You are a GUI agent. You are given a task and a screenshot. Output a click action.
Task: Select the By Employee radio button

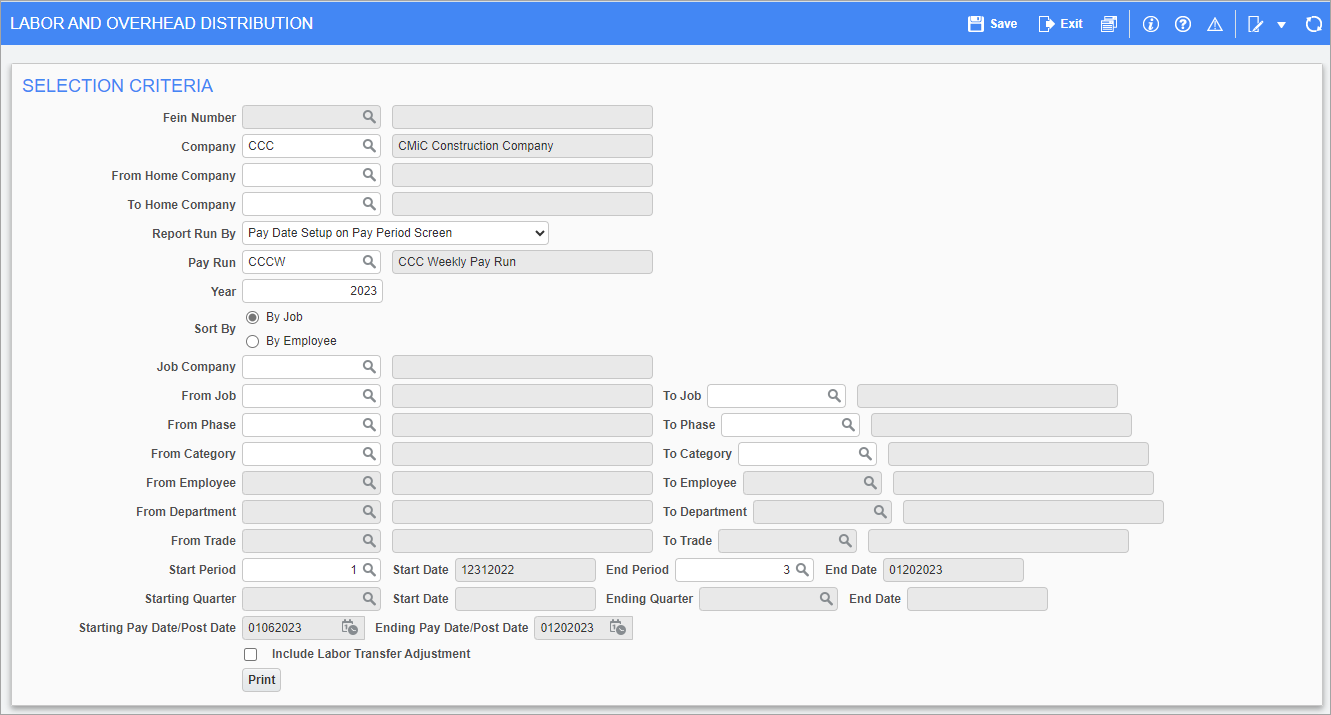tap(252, 341)
